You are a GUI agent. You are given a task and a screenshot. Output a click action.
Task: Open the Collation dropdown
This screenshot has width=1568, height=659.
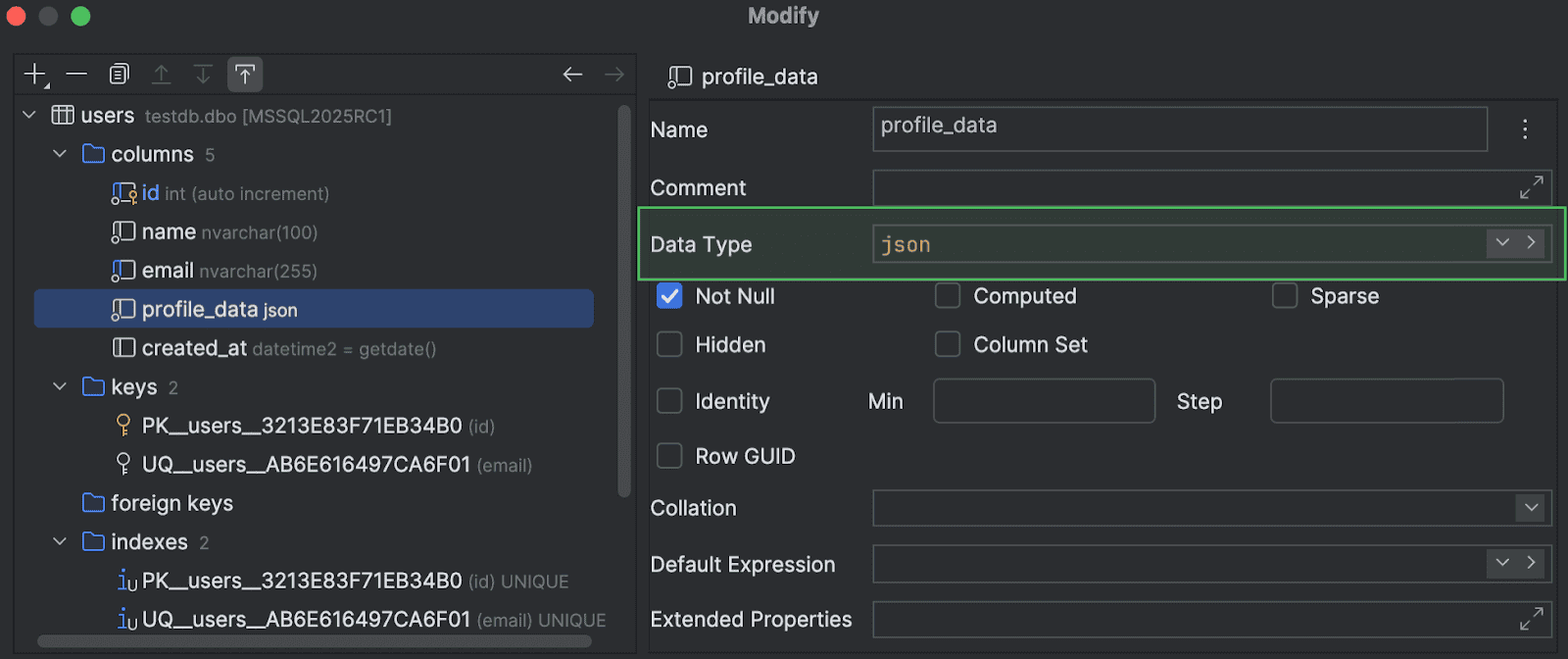point(1531,508)
